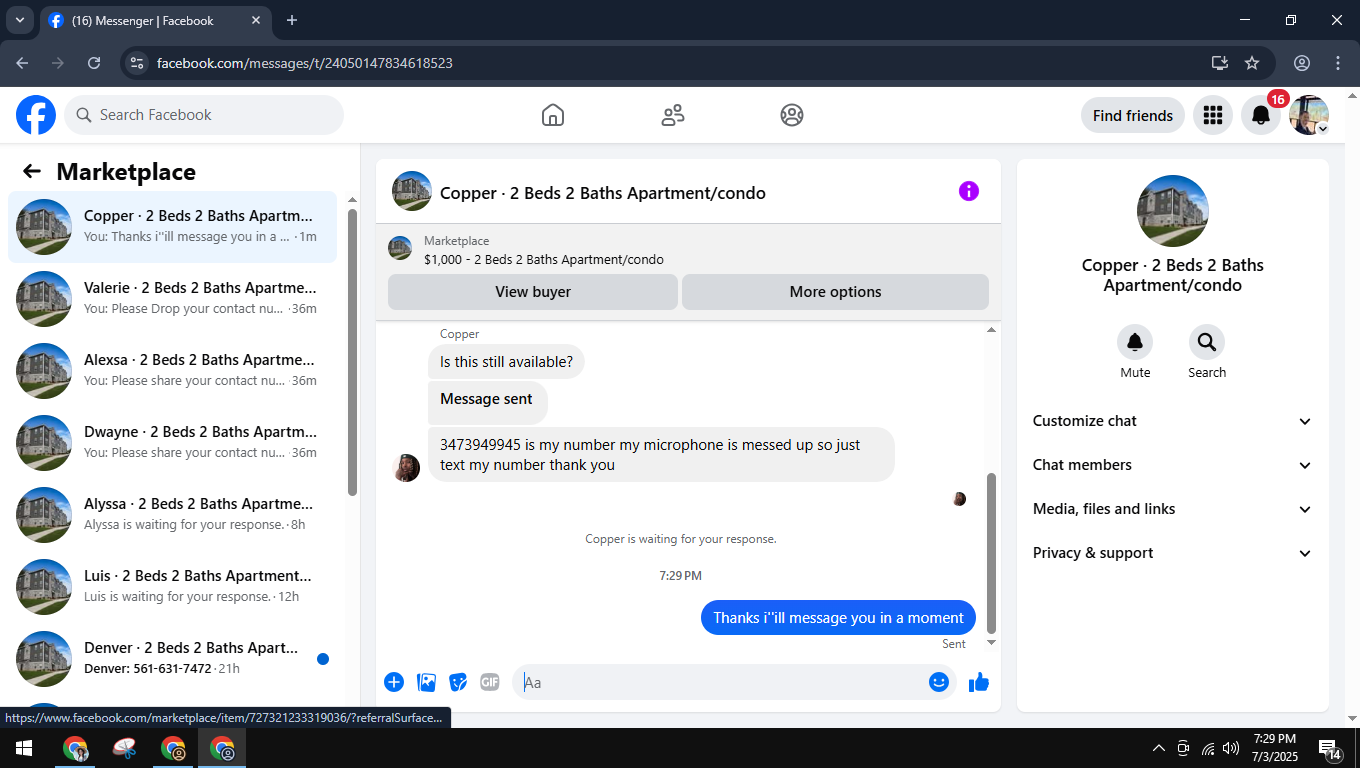Click the message text field Aa
The width and height of the screenshot is (1360, 768).
point(720,682)
